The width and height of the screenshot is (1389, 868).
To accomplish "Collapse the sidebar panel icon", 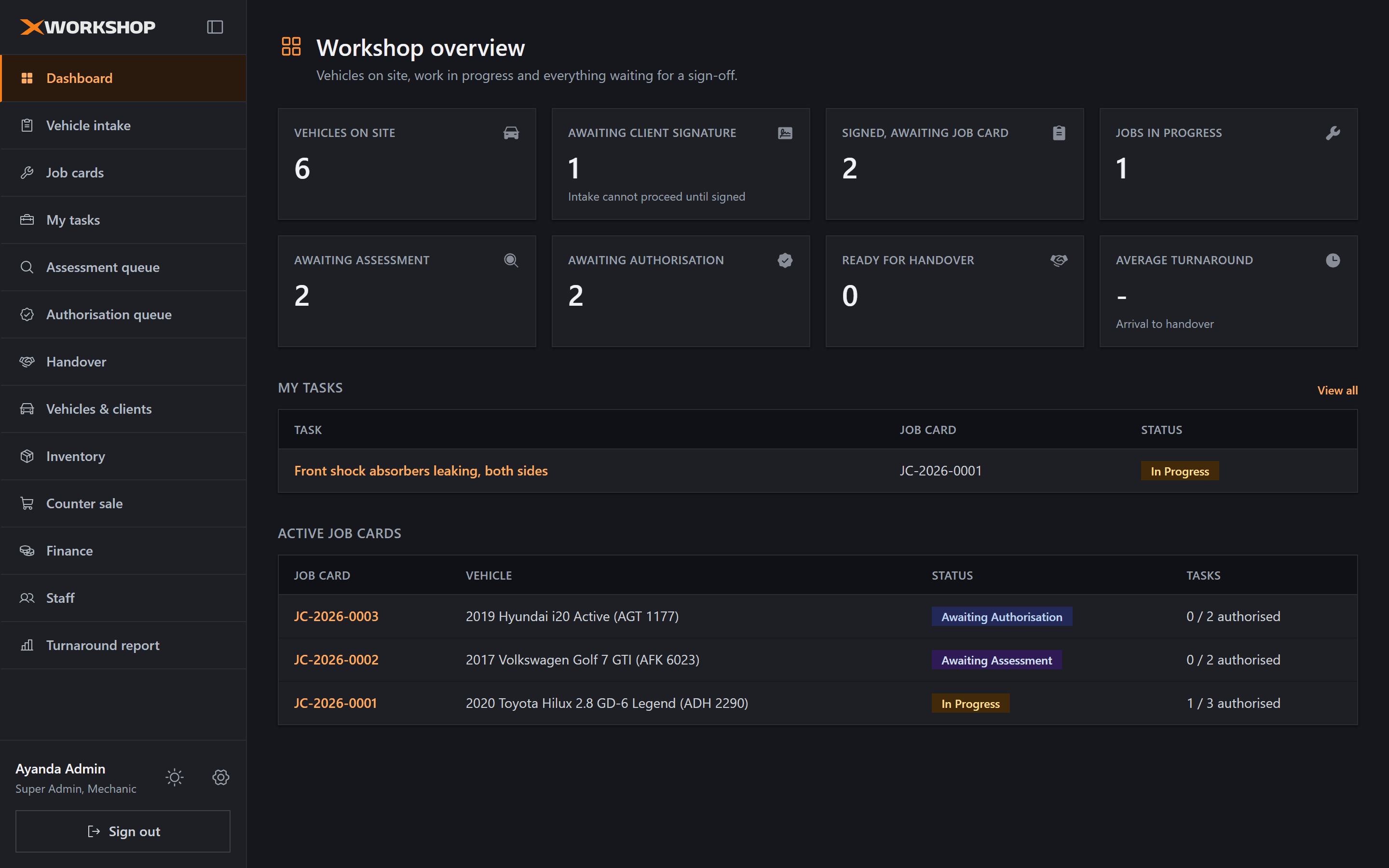I will click(215, 27).
